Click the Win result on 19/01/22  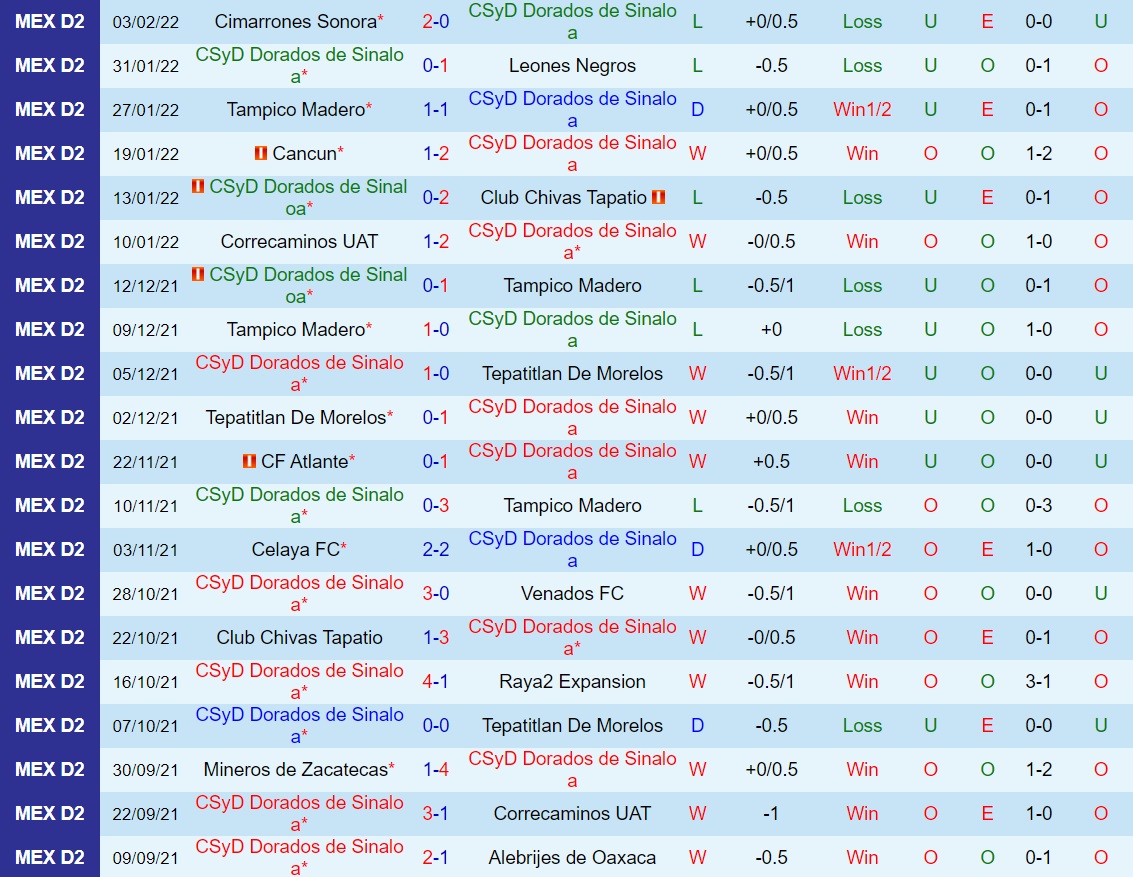pyautogui.click(x=862, y=154)
